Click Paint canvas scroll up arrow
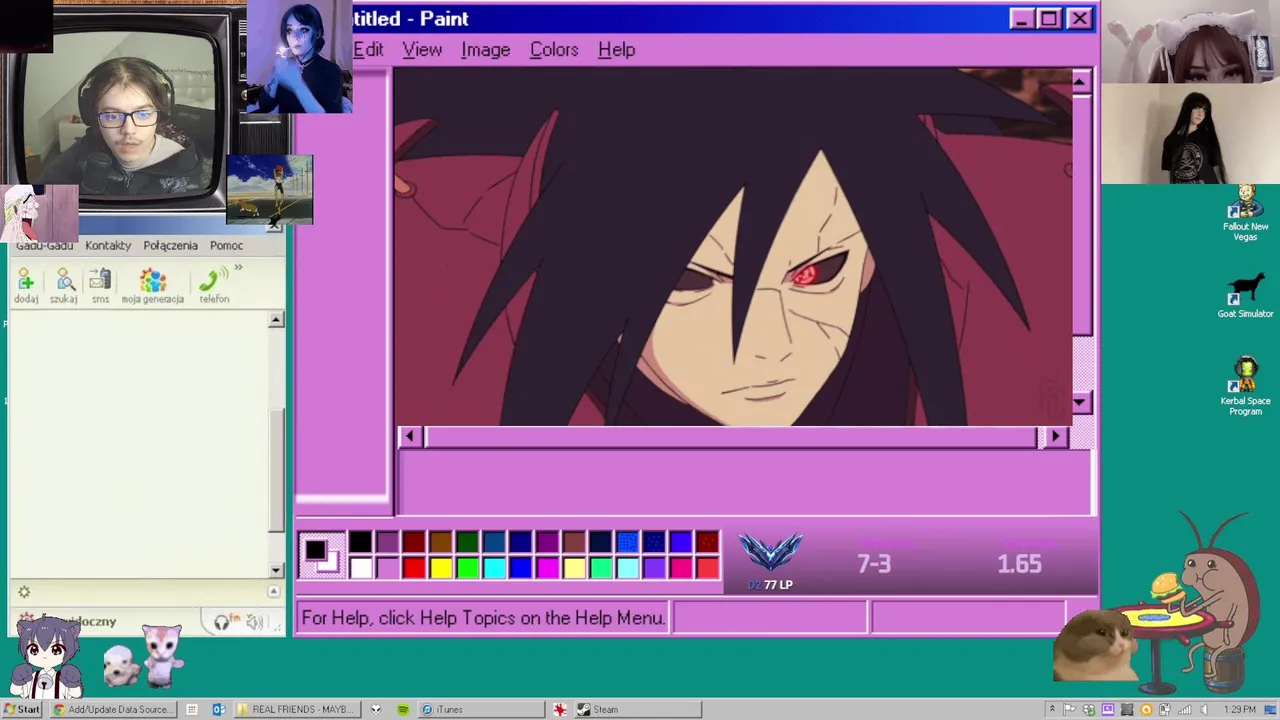Viewport: 1280px width, 720px height. coord(1081,82)
